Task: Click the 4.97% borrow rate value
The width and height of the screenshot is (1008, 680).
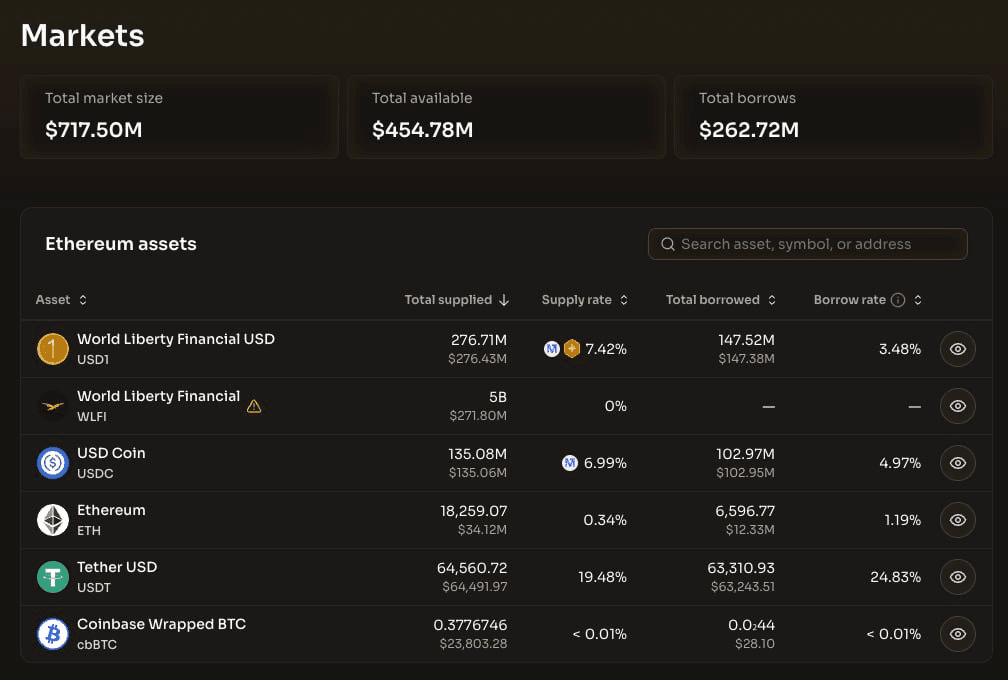Action: 900,463
